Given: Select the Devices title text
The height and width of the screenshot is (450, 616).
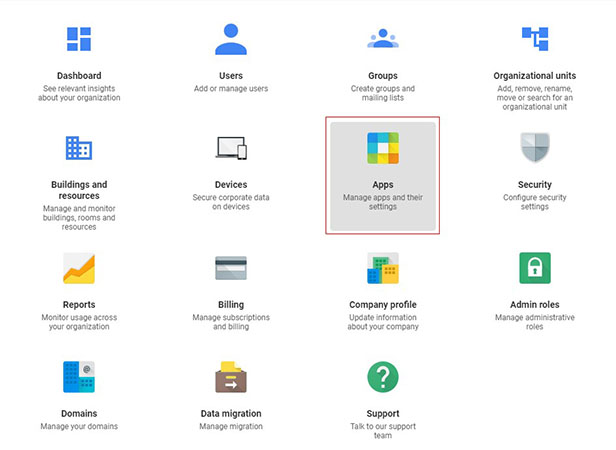Looking at the screenshot, I should click(x=231, y=184).
